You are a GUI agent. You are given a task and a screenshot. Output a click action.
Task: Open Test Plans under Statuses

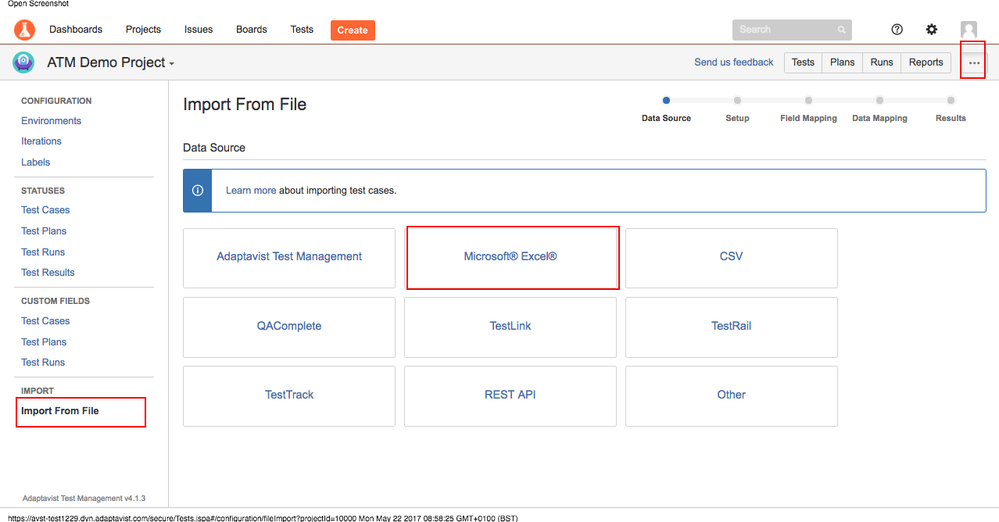[43, 231]
